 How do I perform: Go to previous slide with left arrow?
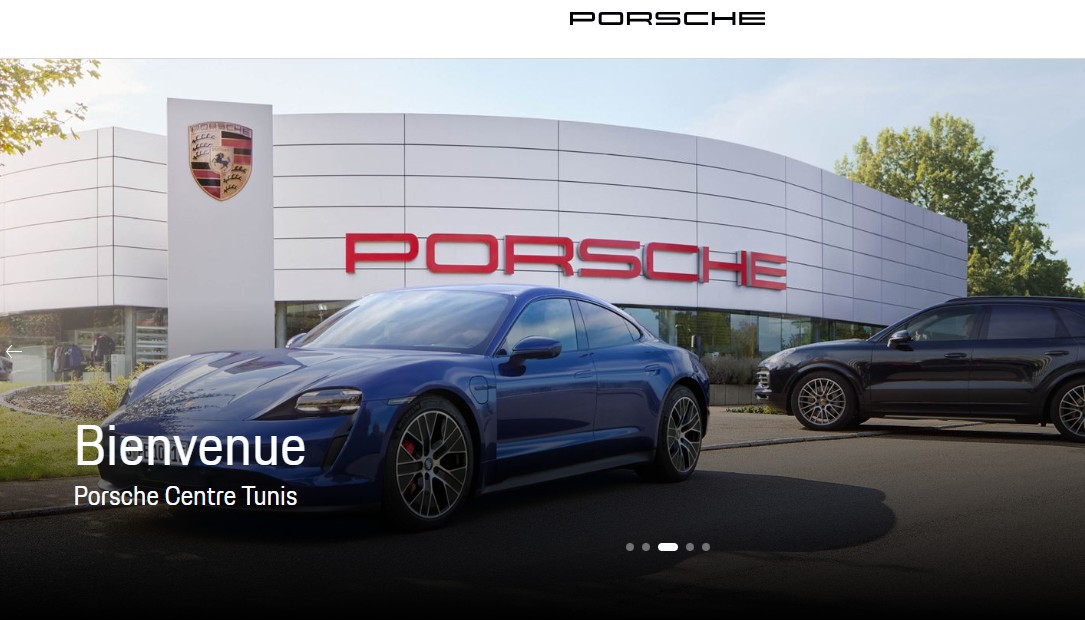[14, 352]
